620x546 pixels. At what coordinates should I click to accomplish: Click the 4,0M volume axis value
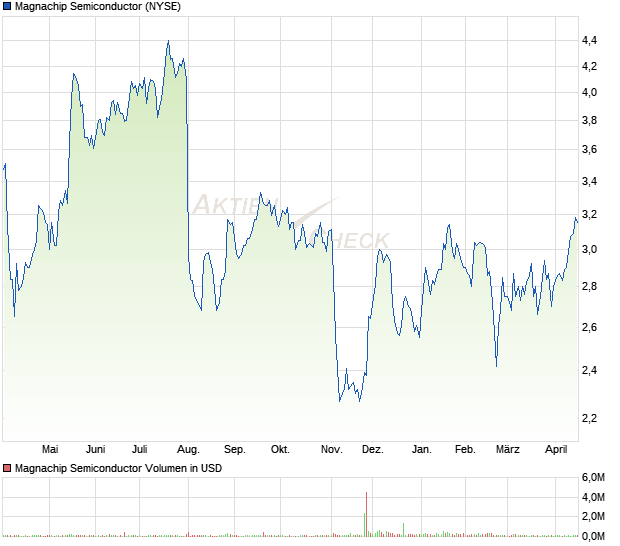(x=593, y=497)
